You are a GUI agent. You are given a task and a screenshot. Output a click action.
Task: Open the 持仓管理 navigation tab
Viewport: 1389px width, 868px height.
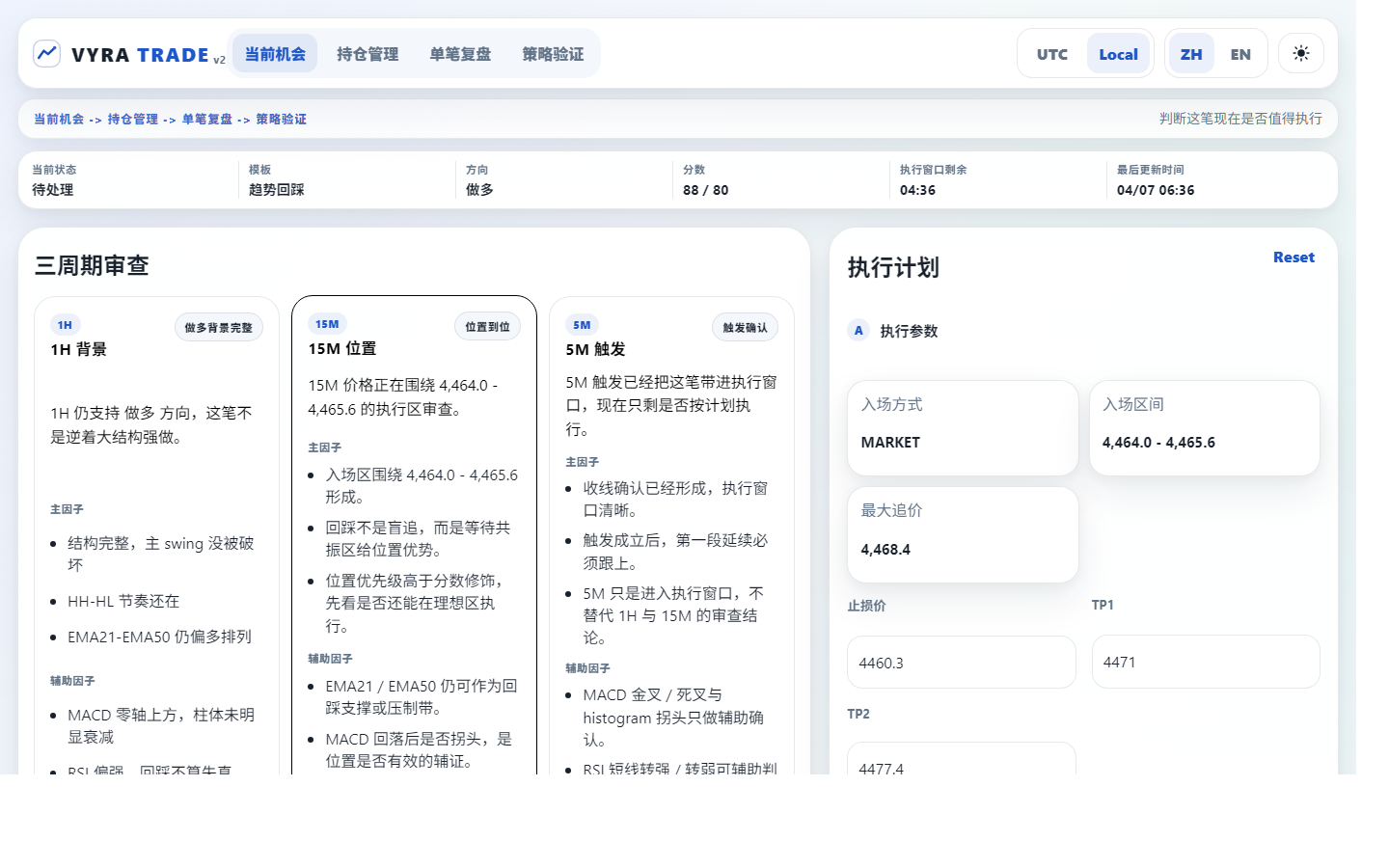click(x=367, y=54)
